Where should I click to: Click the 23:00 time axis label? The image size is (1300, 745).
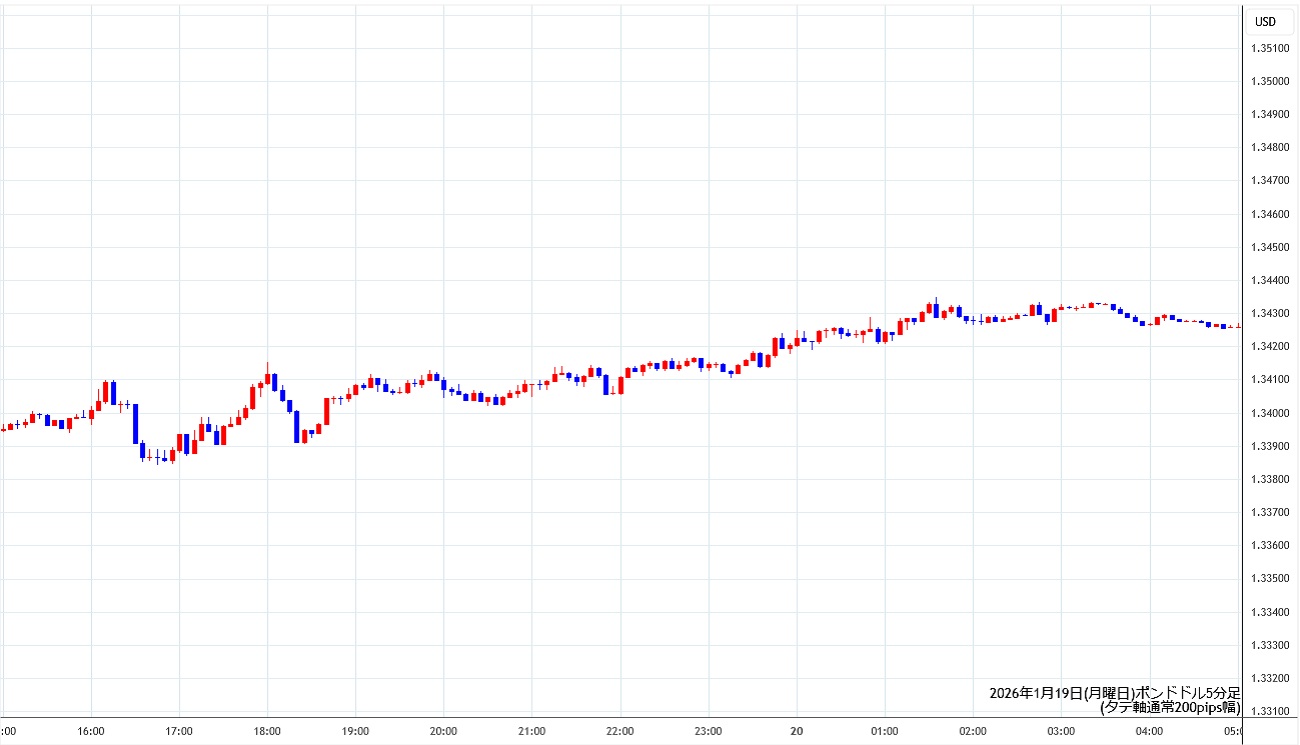(x=708, y=731)
